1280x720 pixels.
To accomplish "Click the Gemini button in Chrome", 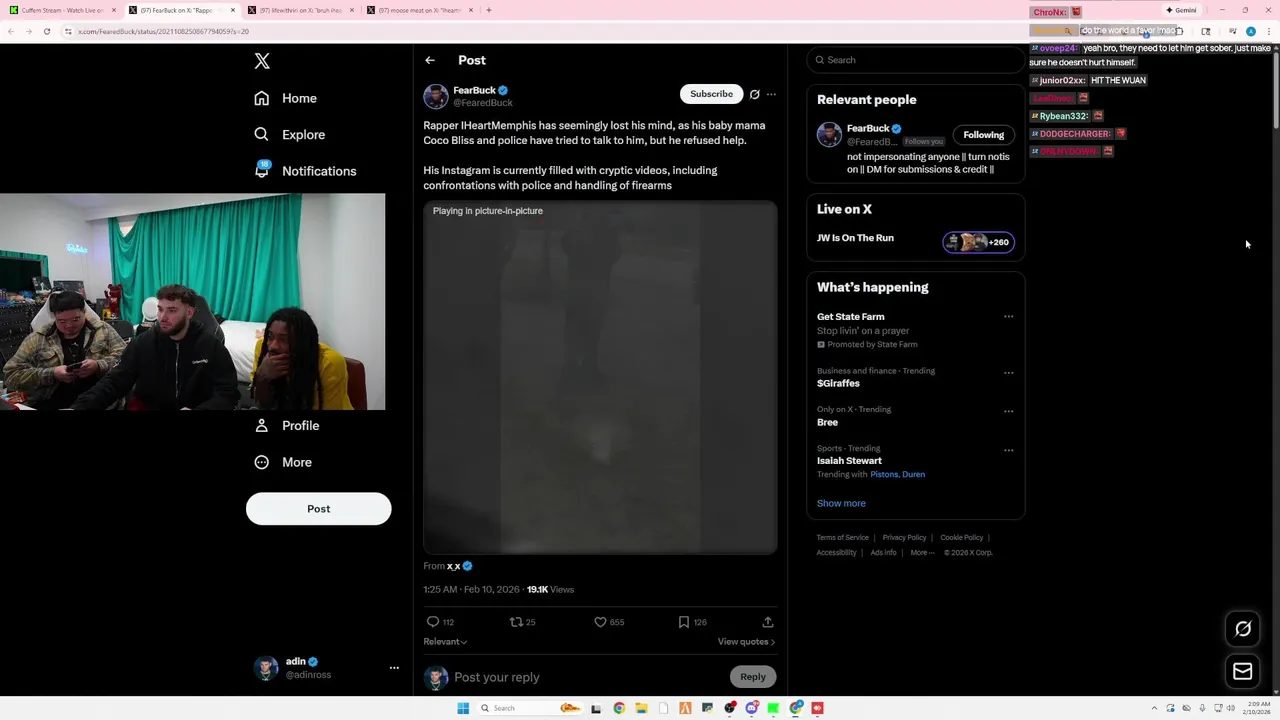I will (x=1181, y=10).
